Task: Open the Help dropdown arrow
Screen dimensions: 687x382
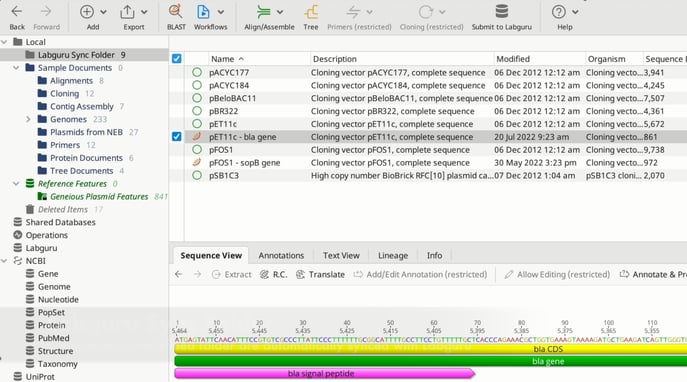Action: pyautogui.click(x=575, y=12)
